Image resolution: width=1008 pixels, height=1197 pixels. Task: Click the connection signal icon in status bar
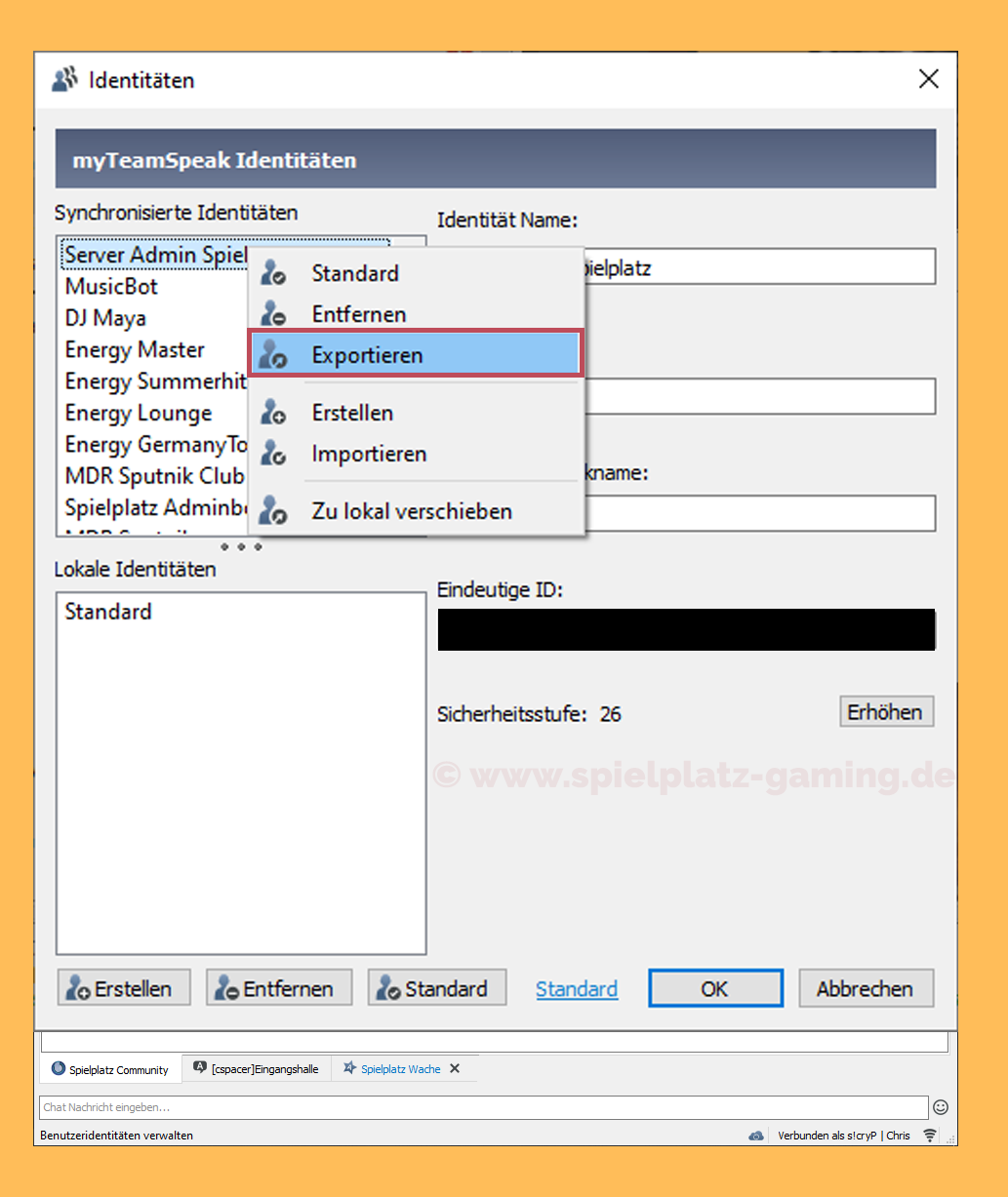(x=930, y=1136)
